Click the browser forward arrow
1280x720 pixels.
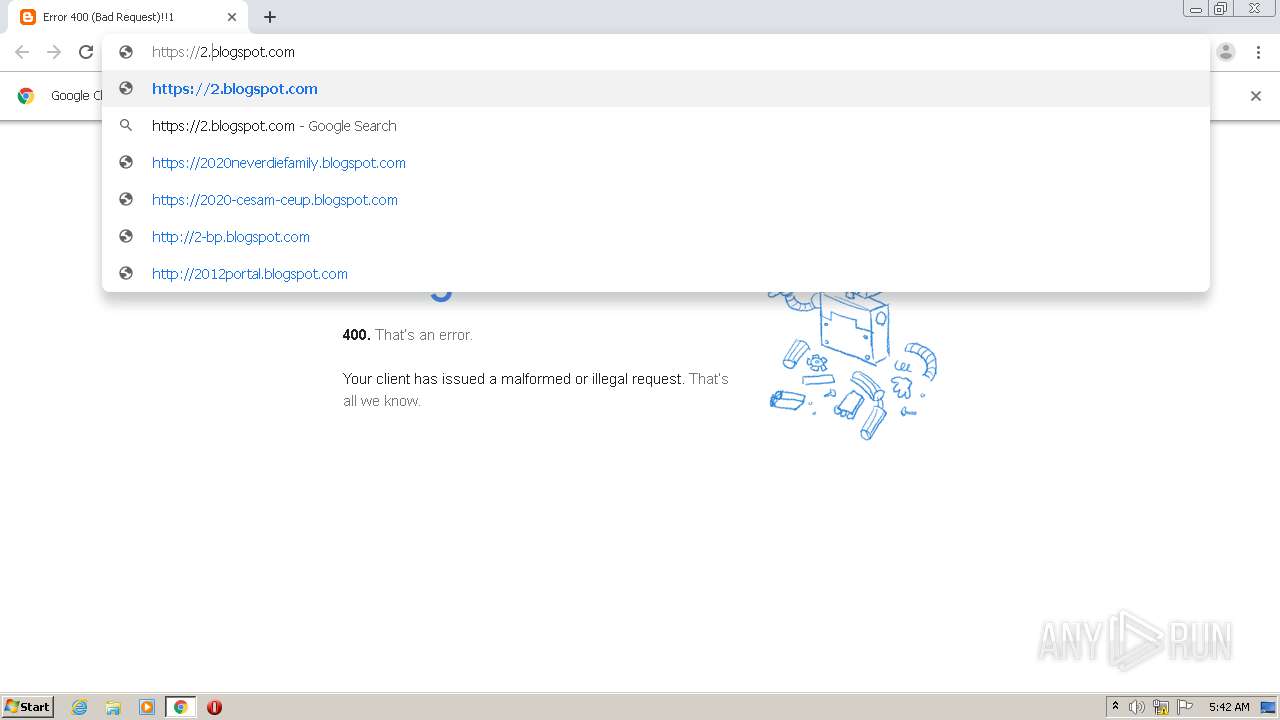pos(54,52)
